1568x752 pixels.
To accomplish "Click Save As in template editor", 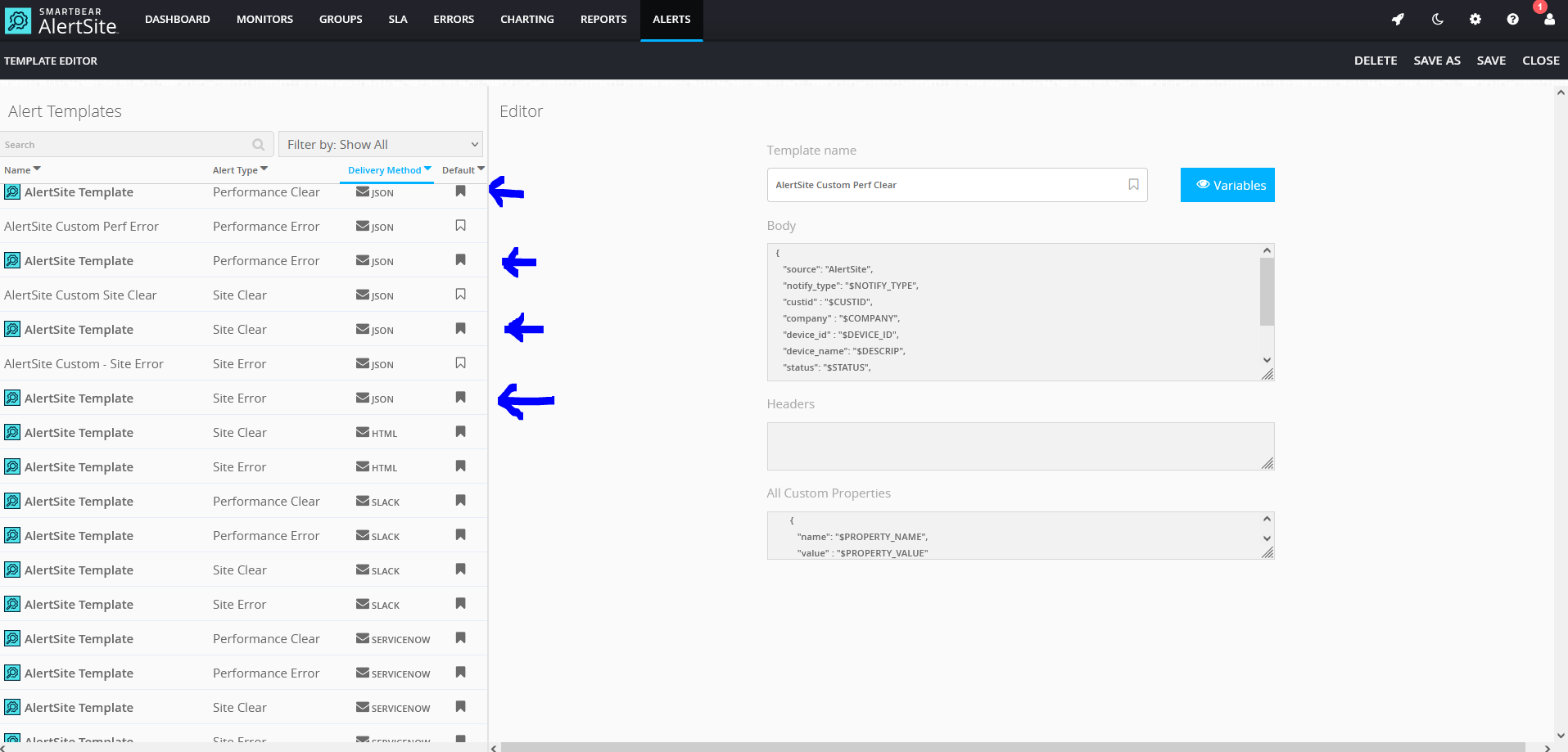I will [1436, 61].
